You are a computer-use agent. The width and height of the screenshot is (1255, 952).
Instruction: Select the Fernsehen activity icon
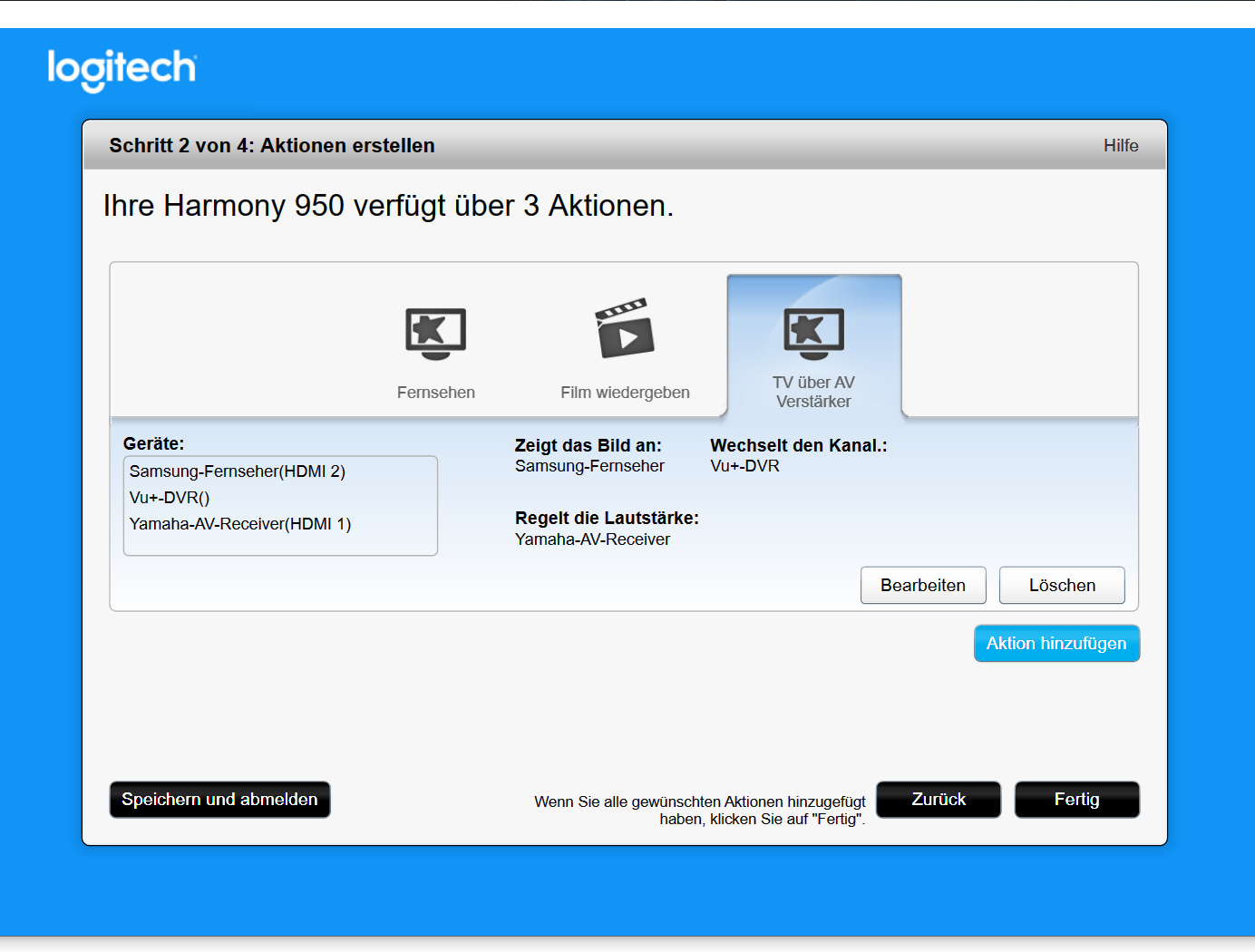(436, 334)
